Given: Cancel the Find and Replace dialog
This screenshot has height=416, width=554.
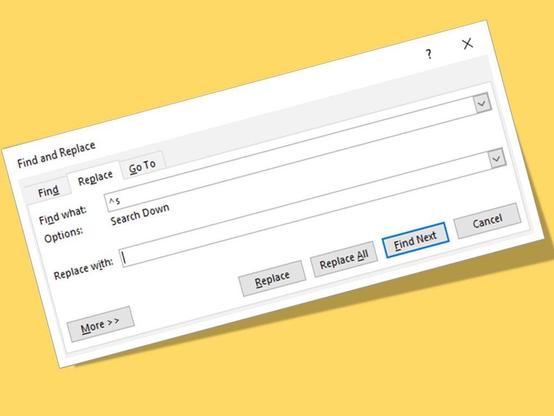Looking at the screenshot, I should pyautogui.click(x=488, y=221).
